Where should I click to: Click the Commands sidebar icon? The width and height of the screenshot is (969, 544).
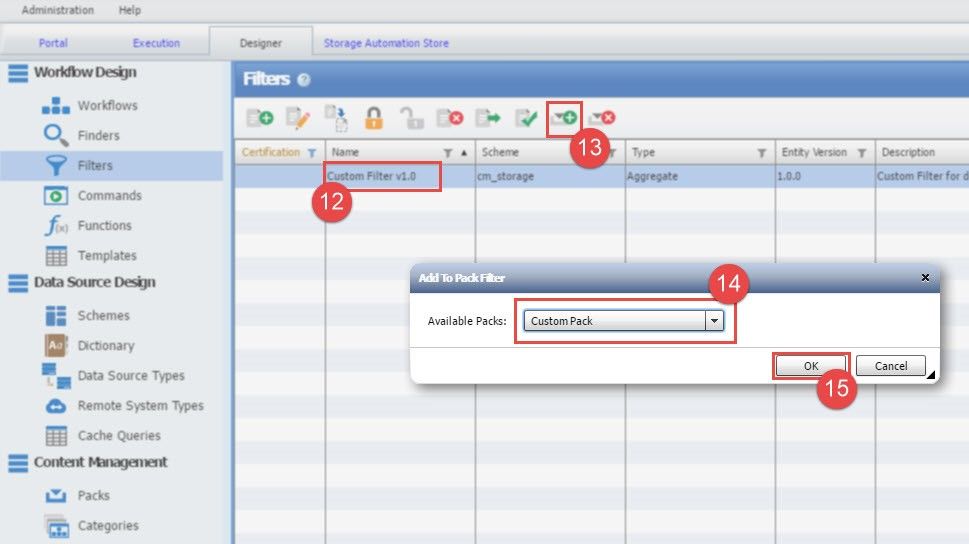[x=56, y=195]
